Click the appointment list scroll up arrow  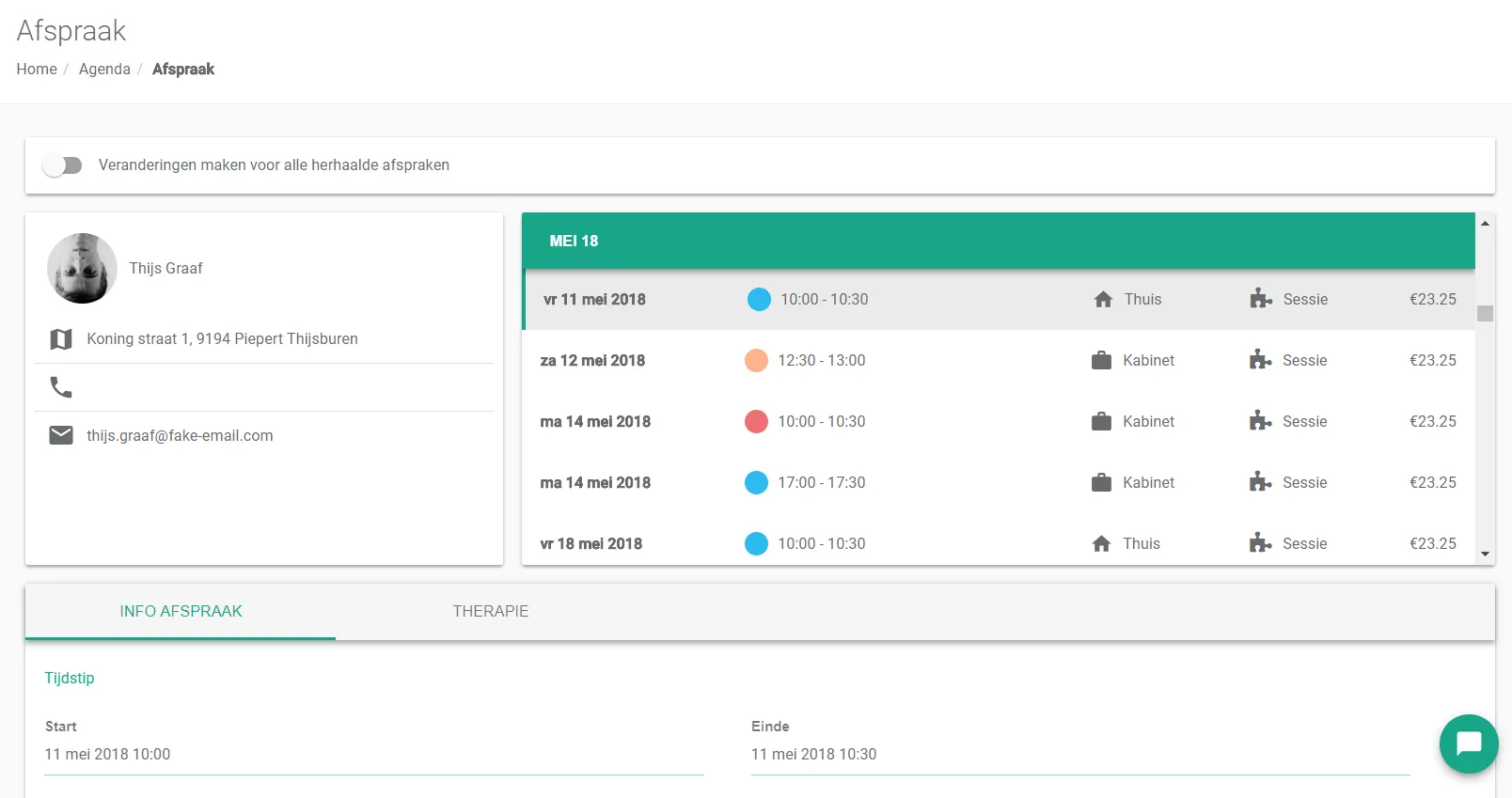[1485, 224]
